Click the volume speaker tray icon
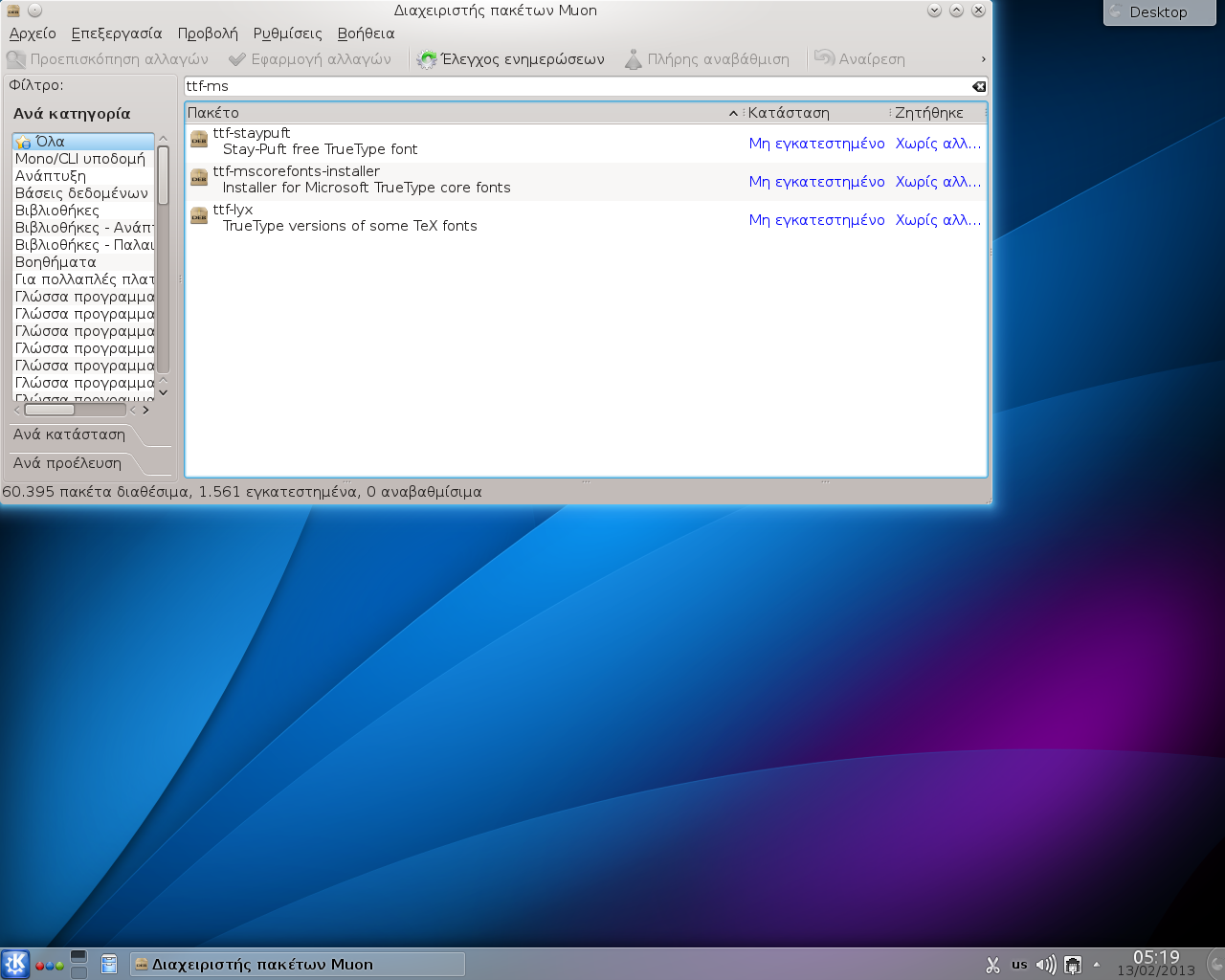Image resolution: width=1225 pixels, height=980 pixels. point(1045,965)
